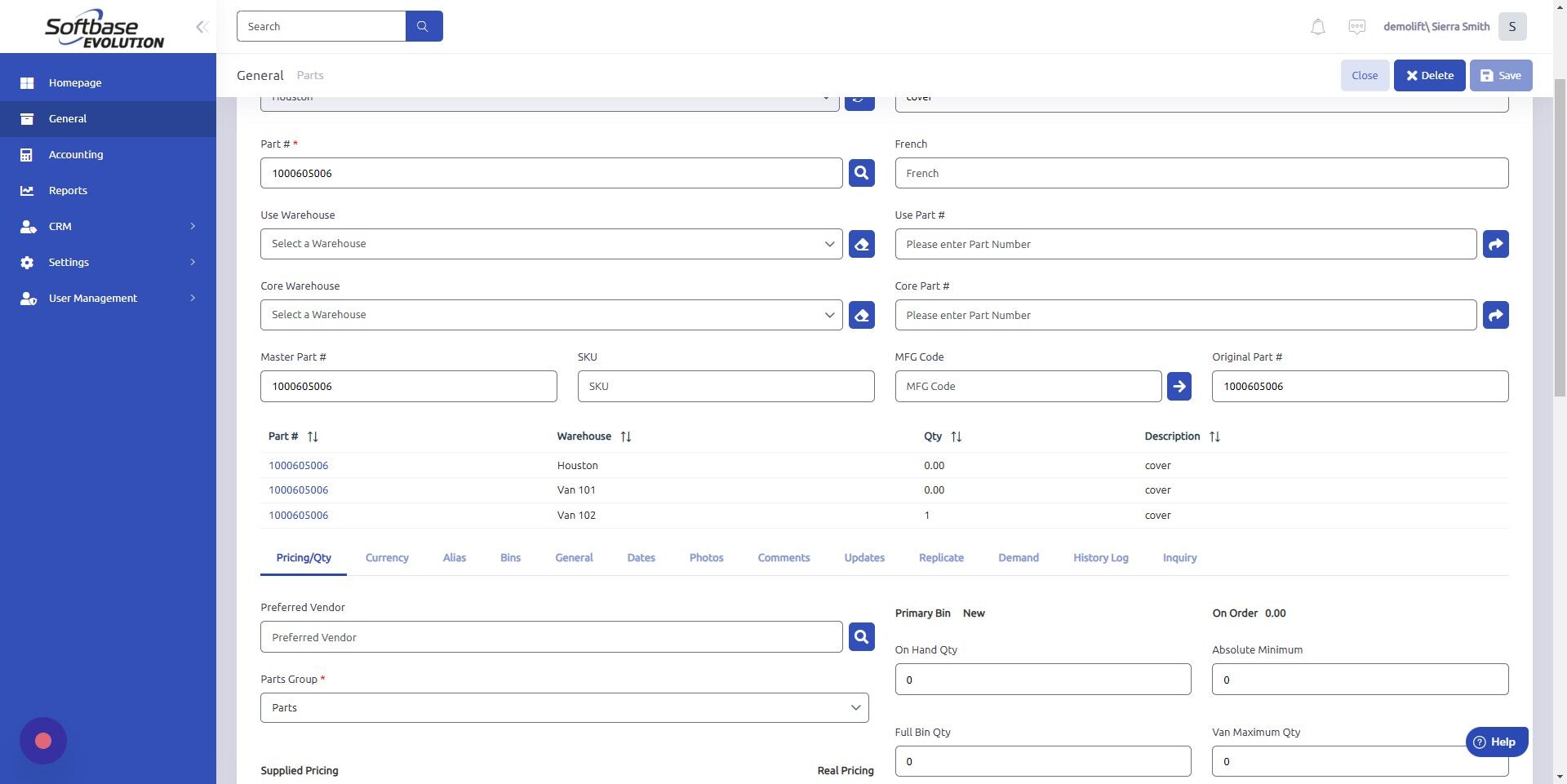
Task: Toggle sorting on the Description column
Action: (1214, 436)
